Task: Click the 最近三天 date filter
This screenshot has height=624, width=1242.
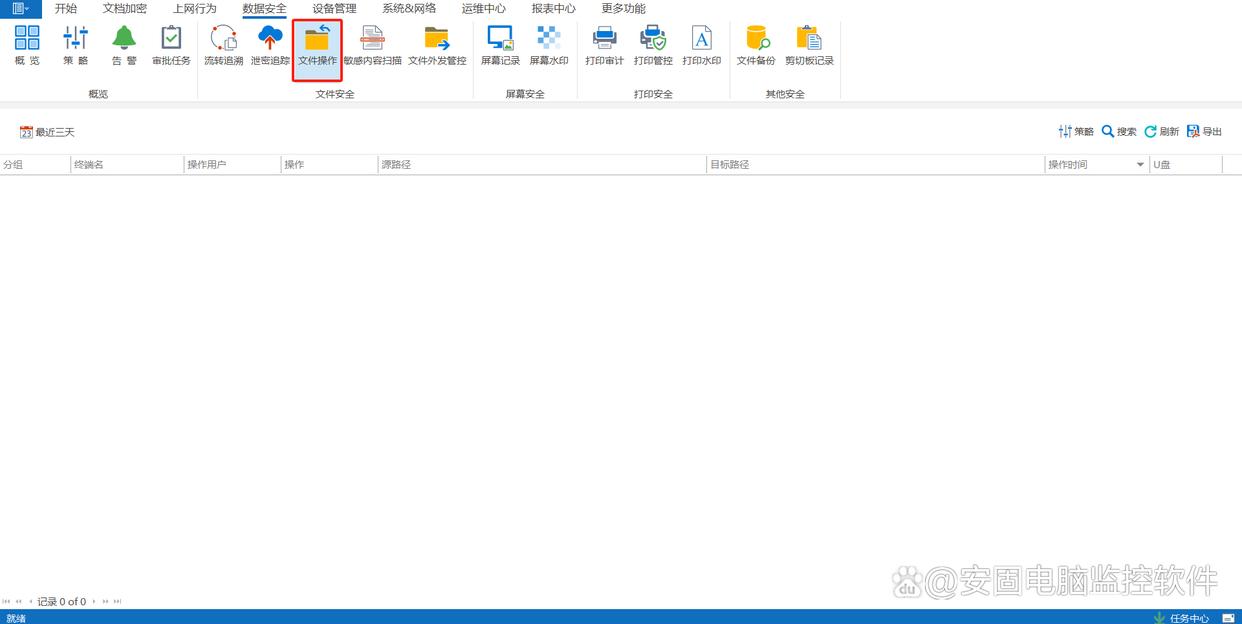Action: 47,132
